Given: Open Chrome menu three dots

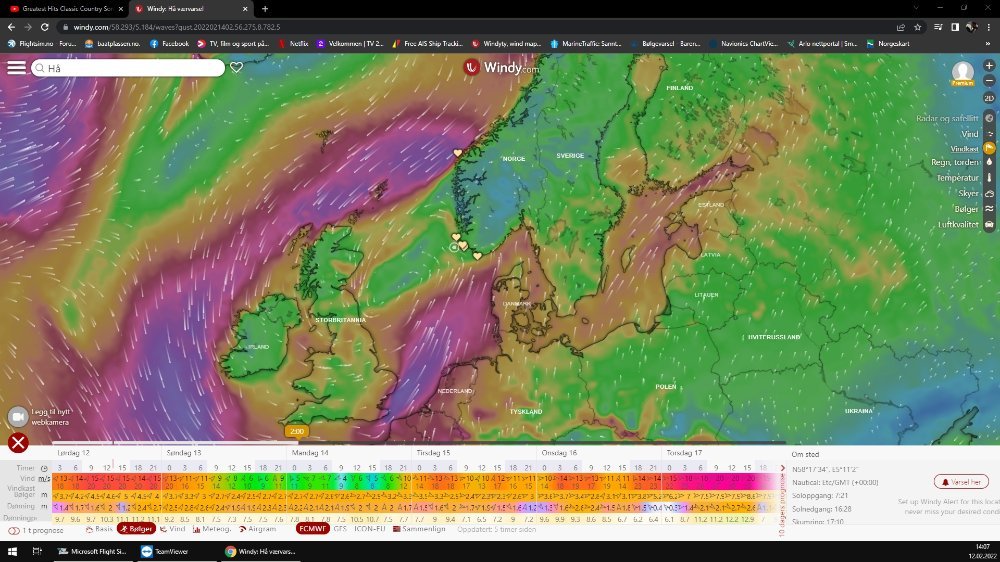Looking at the screenshot, I should pos(989,27).
